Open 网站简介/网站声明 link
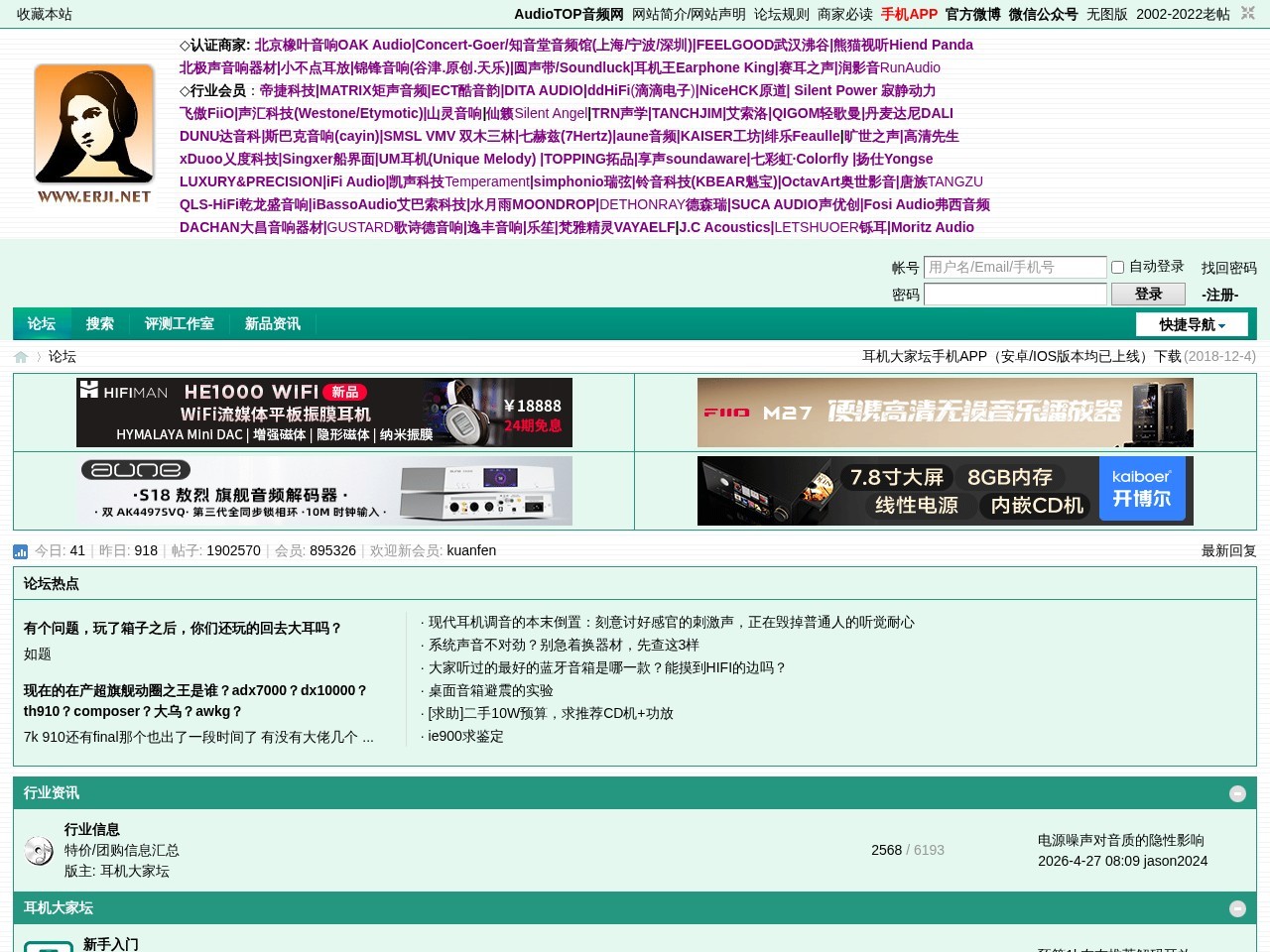The height and width of the screenshot is (952, 1270). coord(689,14)
